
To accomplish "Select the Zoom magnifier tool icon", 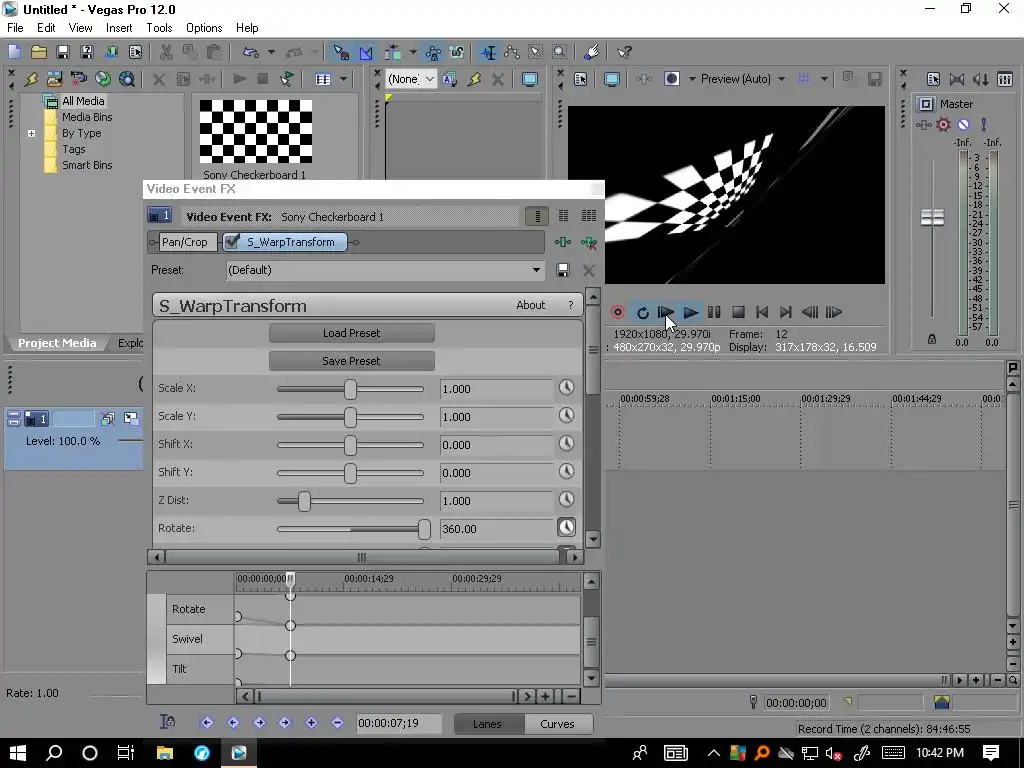I will point(560,52).
